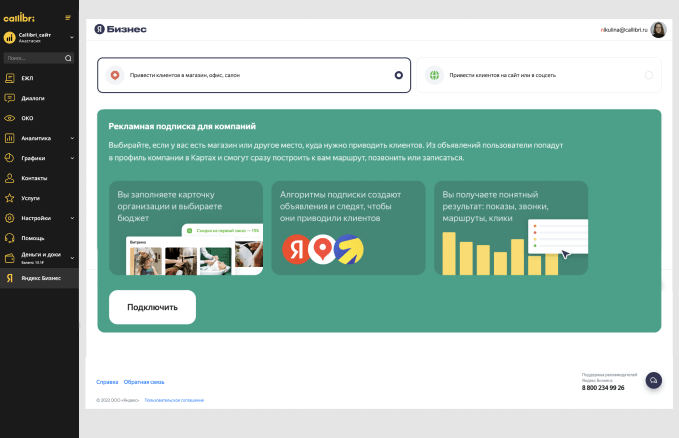Click the support phone number 8 800 234 99 26

pyautogui.click(x=603, y=388)
